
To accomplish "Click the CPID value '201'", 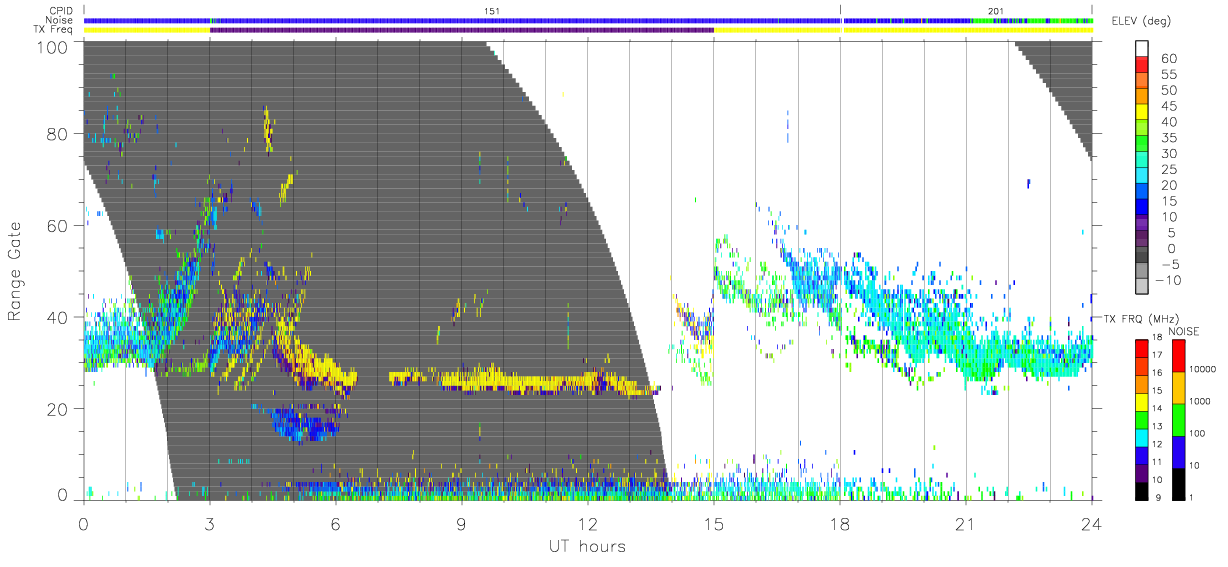I will tap(994, 11).
